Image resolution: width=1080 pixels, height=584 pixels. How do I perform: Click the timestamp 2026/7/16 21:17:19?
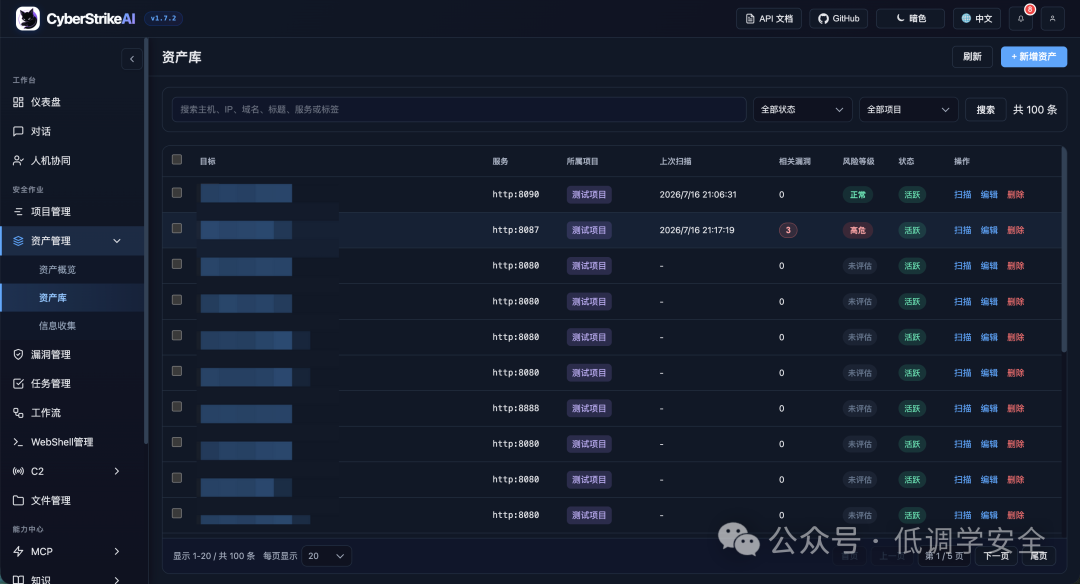pyautogui.click(x=696, y=230)
